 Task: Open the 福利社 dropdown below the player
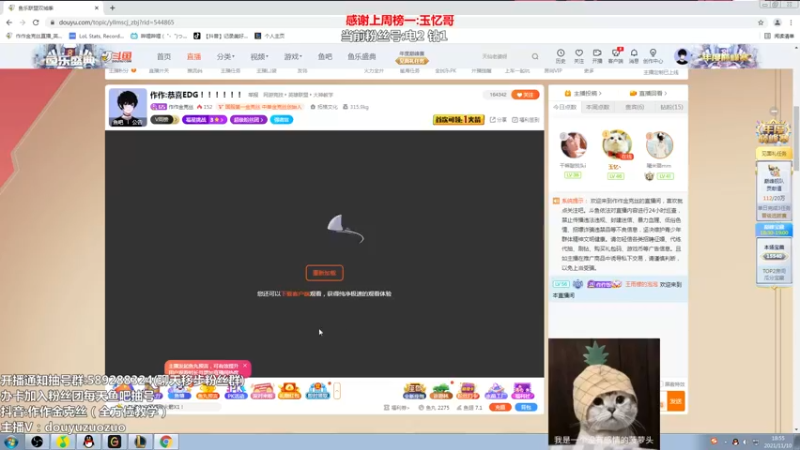[x=396, y=408]
